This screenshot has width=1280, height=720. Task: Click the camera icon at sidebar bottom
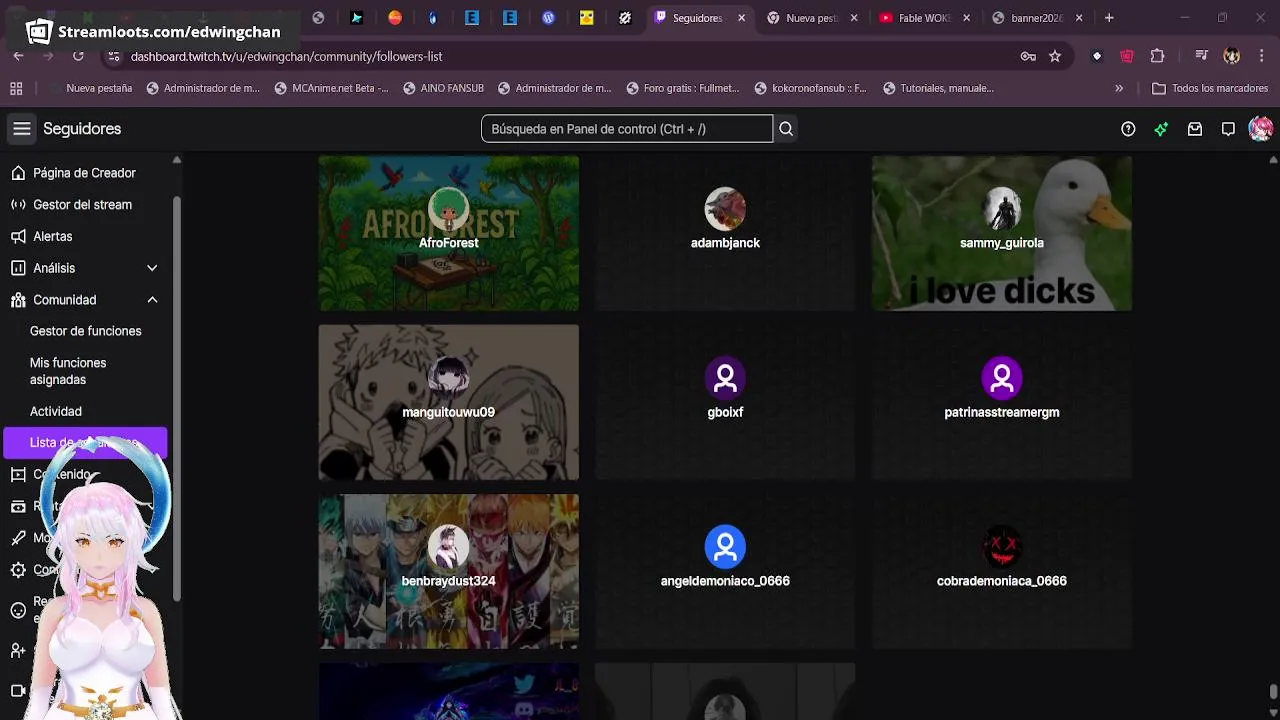pyautogui.click(x=18, y=690)
